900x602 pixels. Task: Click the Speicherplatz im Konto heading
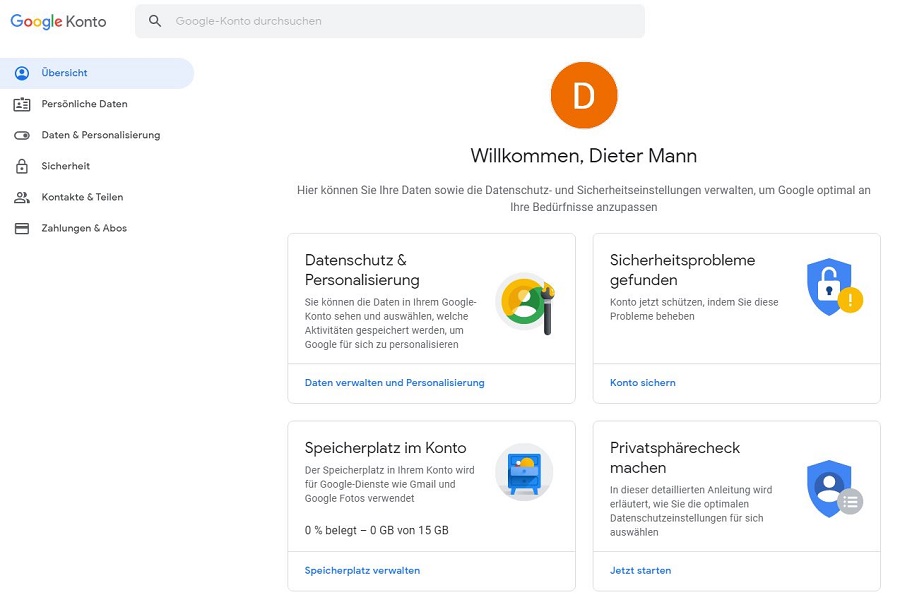[x=386, y=448]
